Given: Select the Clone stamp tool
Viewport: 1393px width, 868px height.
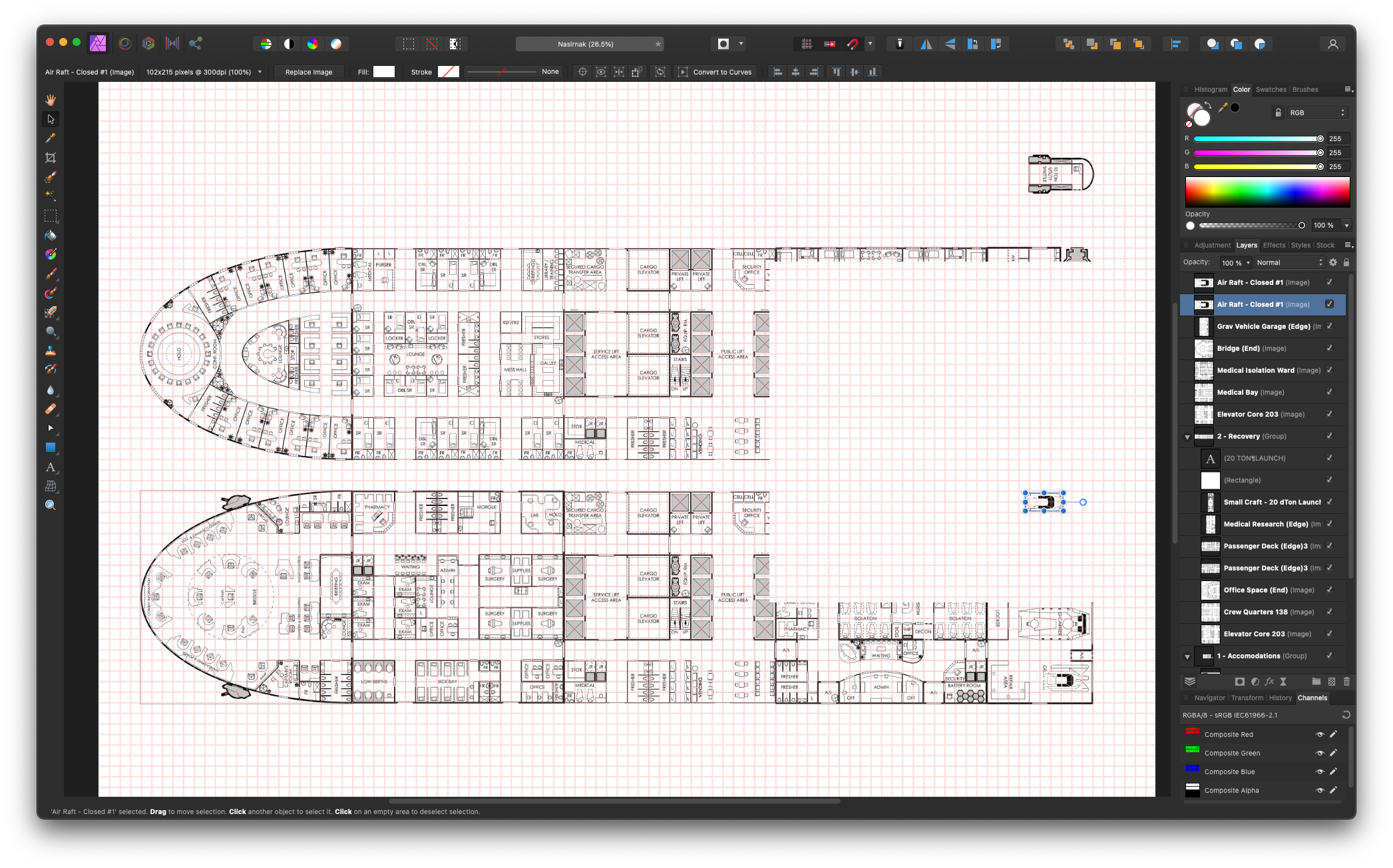Looking at the screenshot, I should click(51, 351).
